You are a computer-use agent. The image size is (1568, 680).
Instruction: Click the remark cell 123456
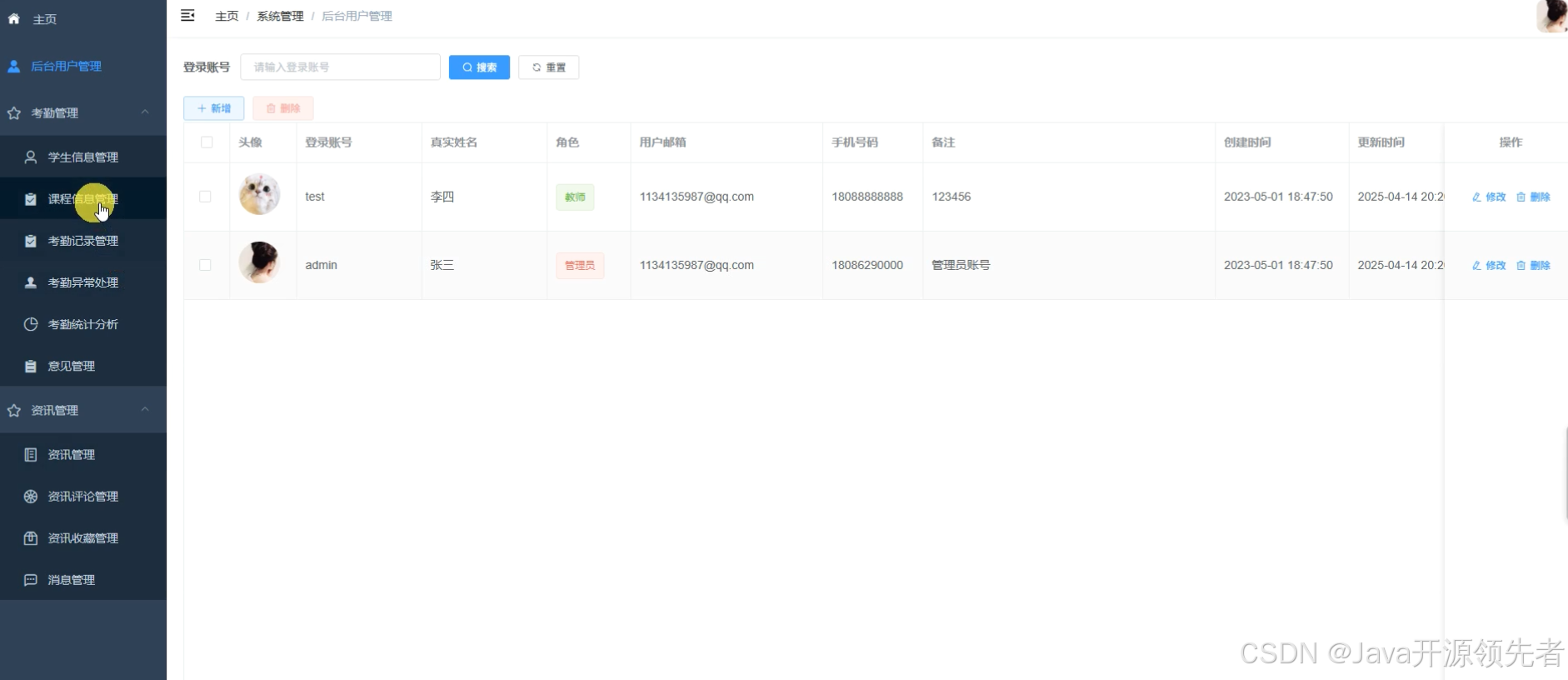click(951, 197)
